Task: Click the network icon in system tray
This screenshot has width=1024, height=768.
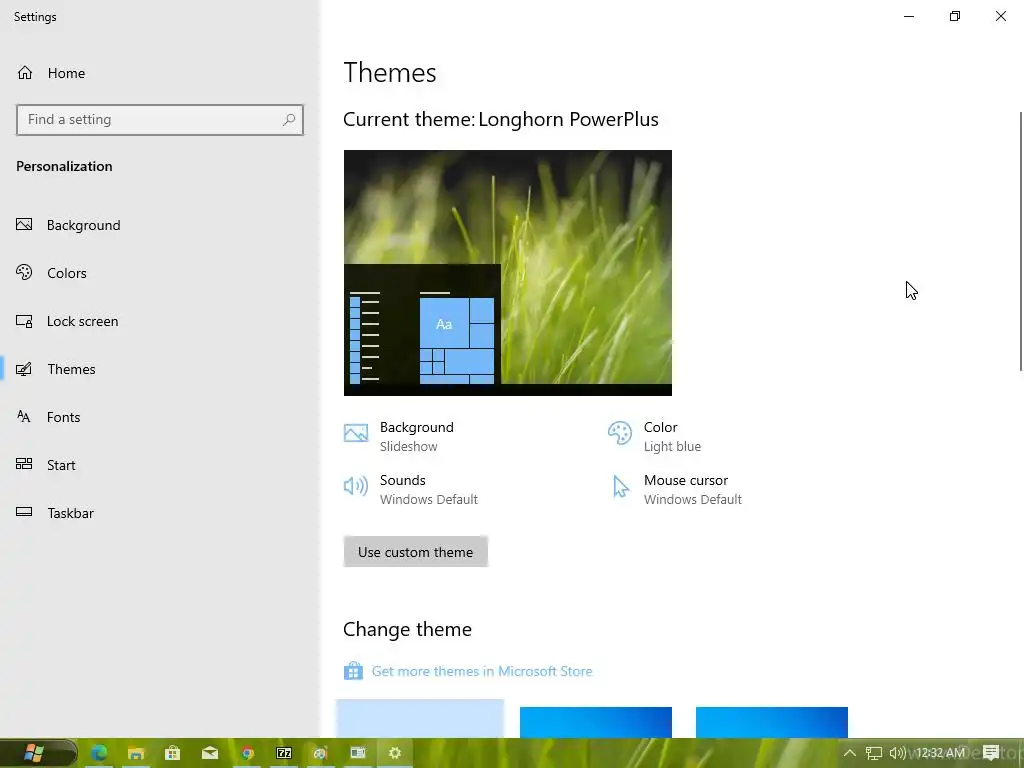Action: pos(874,753)
